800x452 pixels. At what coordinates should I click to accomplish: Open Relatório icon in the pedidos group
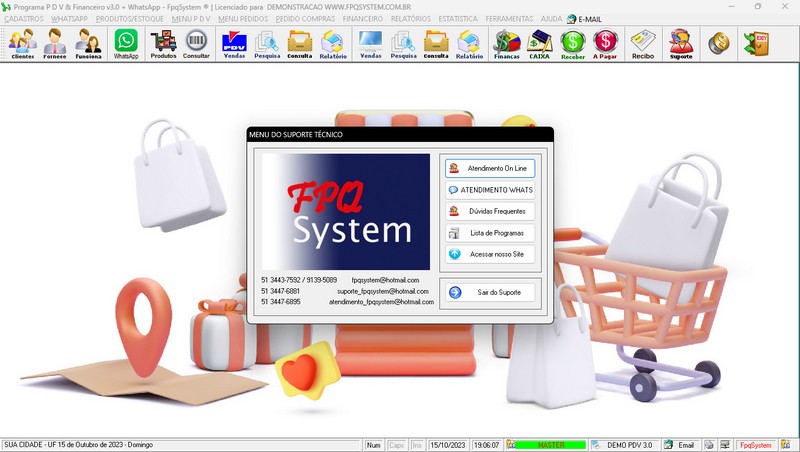pos(469,44)
